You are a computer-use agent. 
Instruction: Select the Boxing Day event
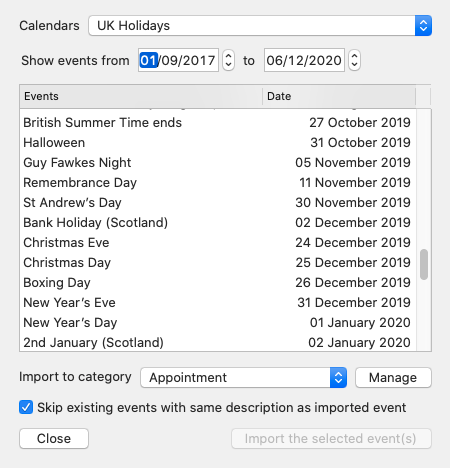click(218, 283)
